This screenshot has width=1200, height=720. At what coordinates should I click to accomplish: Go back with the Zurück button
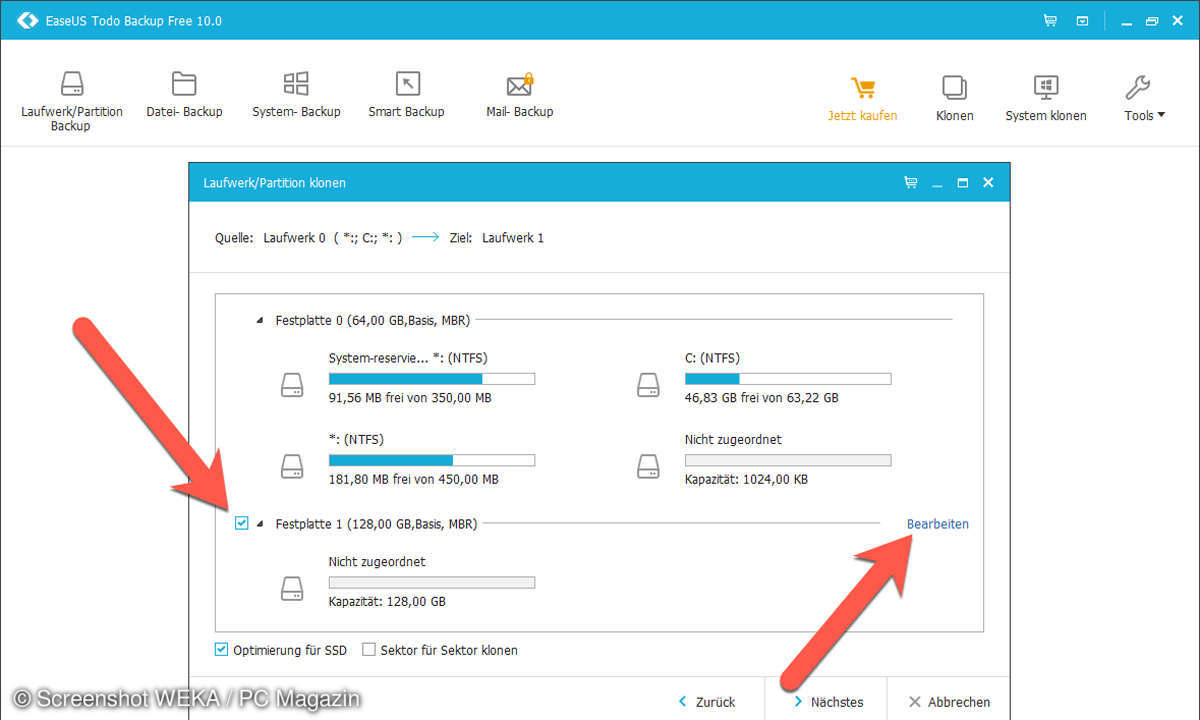[x=708, y=702]
